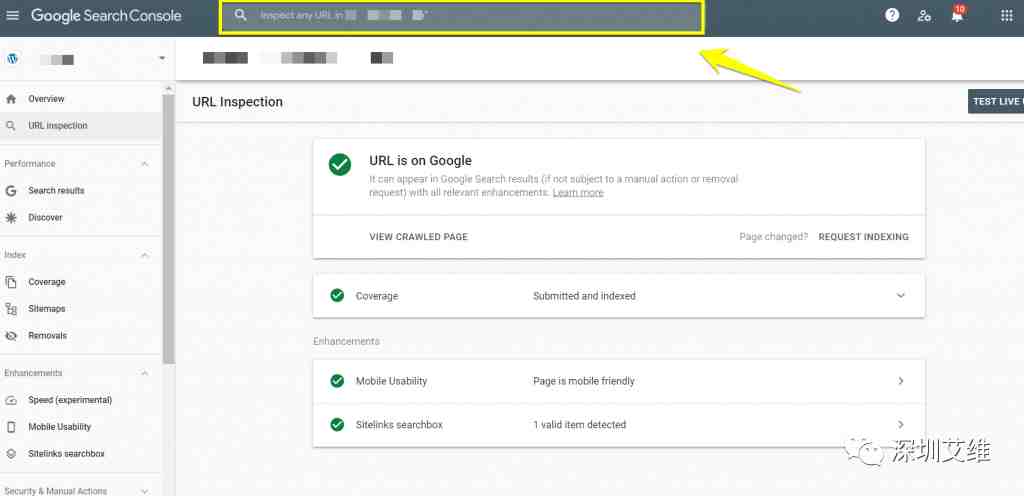Open the Discover report
This screenshot has height=496, width=1024.
[45, 217]
